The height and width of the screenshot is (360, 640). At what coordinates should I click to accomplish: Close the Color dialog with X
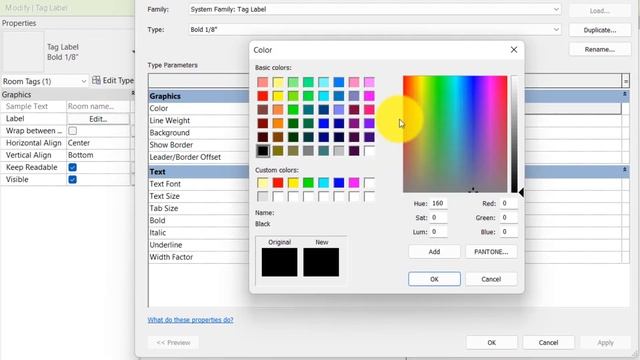[513, 50]
